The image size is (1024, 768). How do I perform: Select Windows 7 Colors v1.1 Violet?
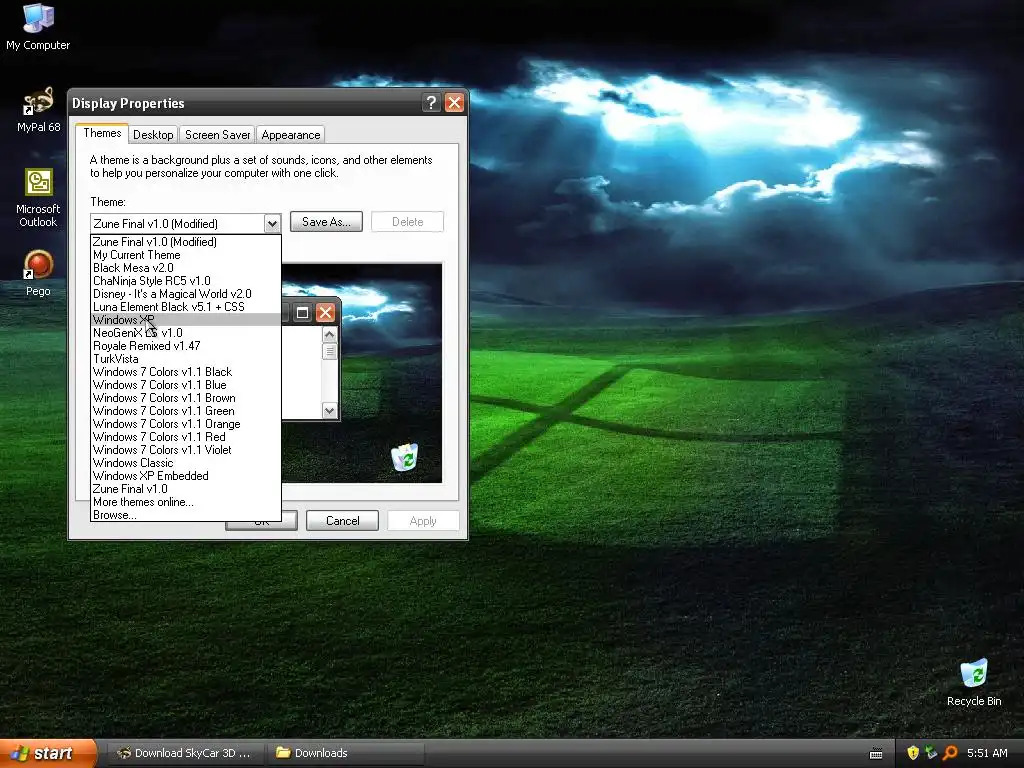pos(186,450)
